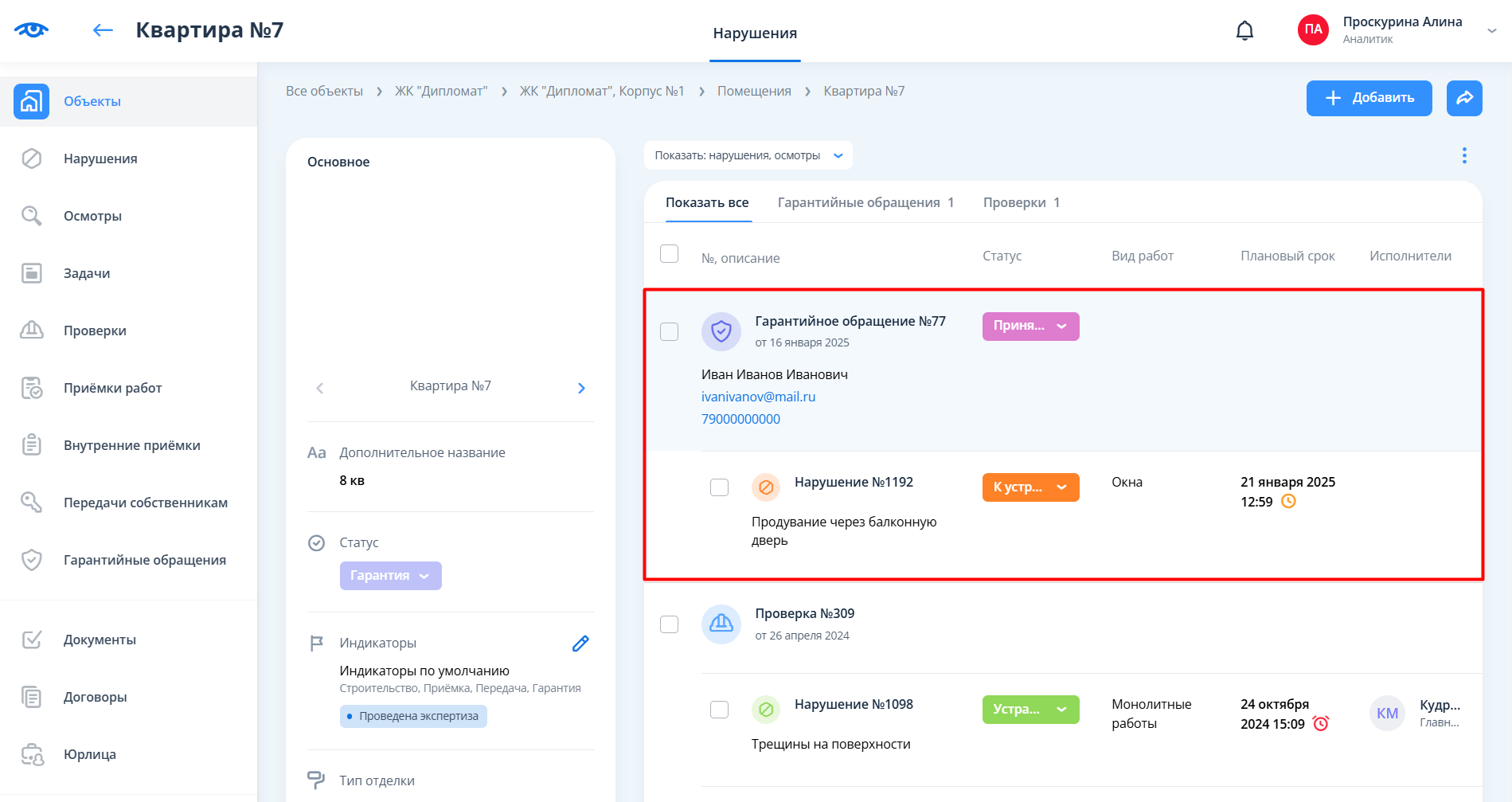The height and width of the screenshot is (802, 1512).
Task: Go to Приёмки работ in the sidebar
Action: pyautogui.click(x=112, y=388)
